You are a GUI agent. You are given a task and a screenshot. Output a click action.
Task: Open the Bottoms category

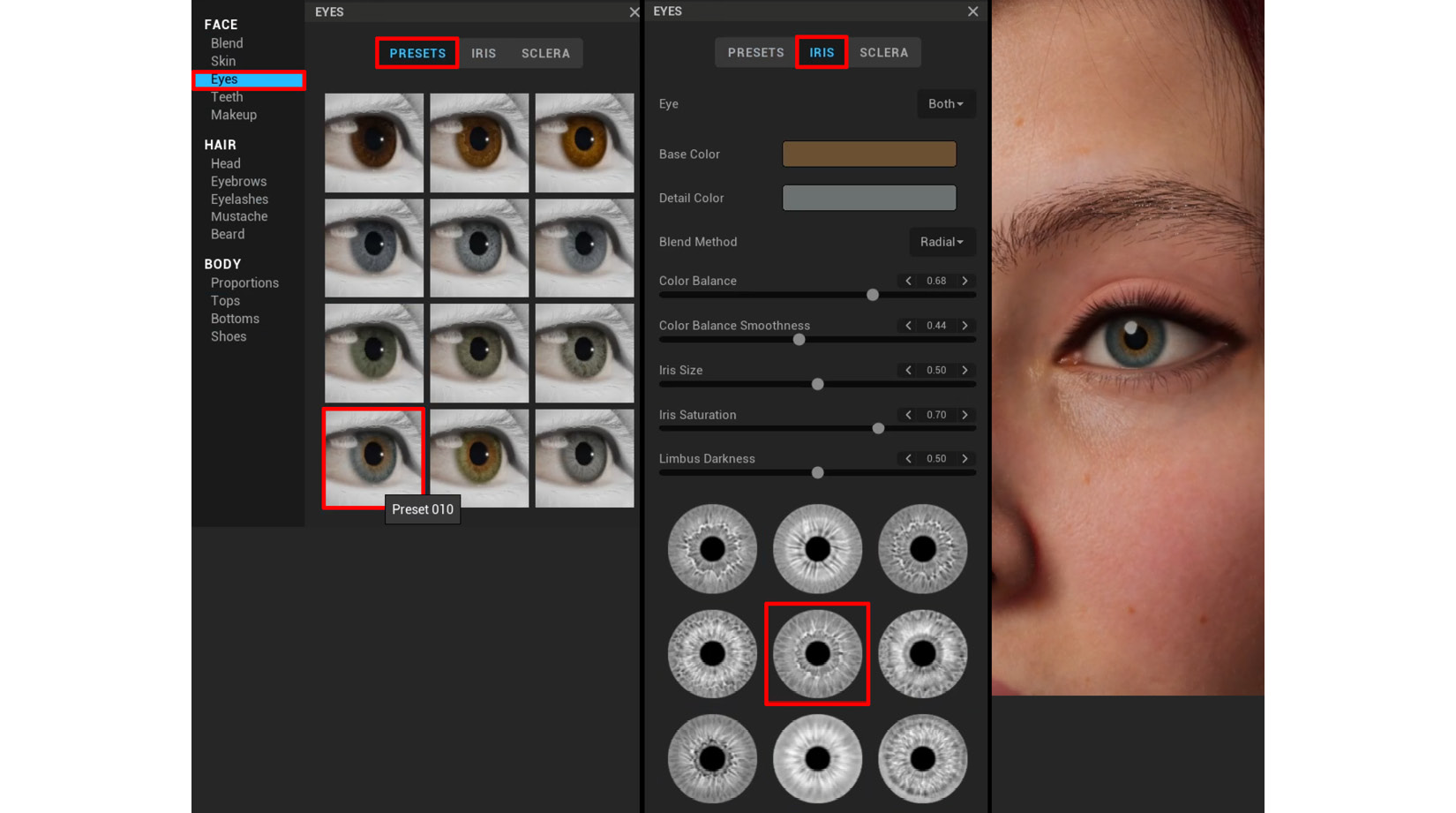click(x=235, y=319)
